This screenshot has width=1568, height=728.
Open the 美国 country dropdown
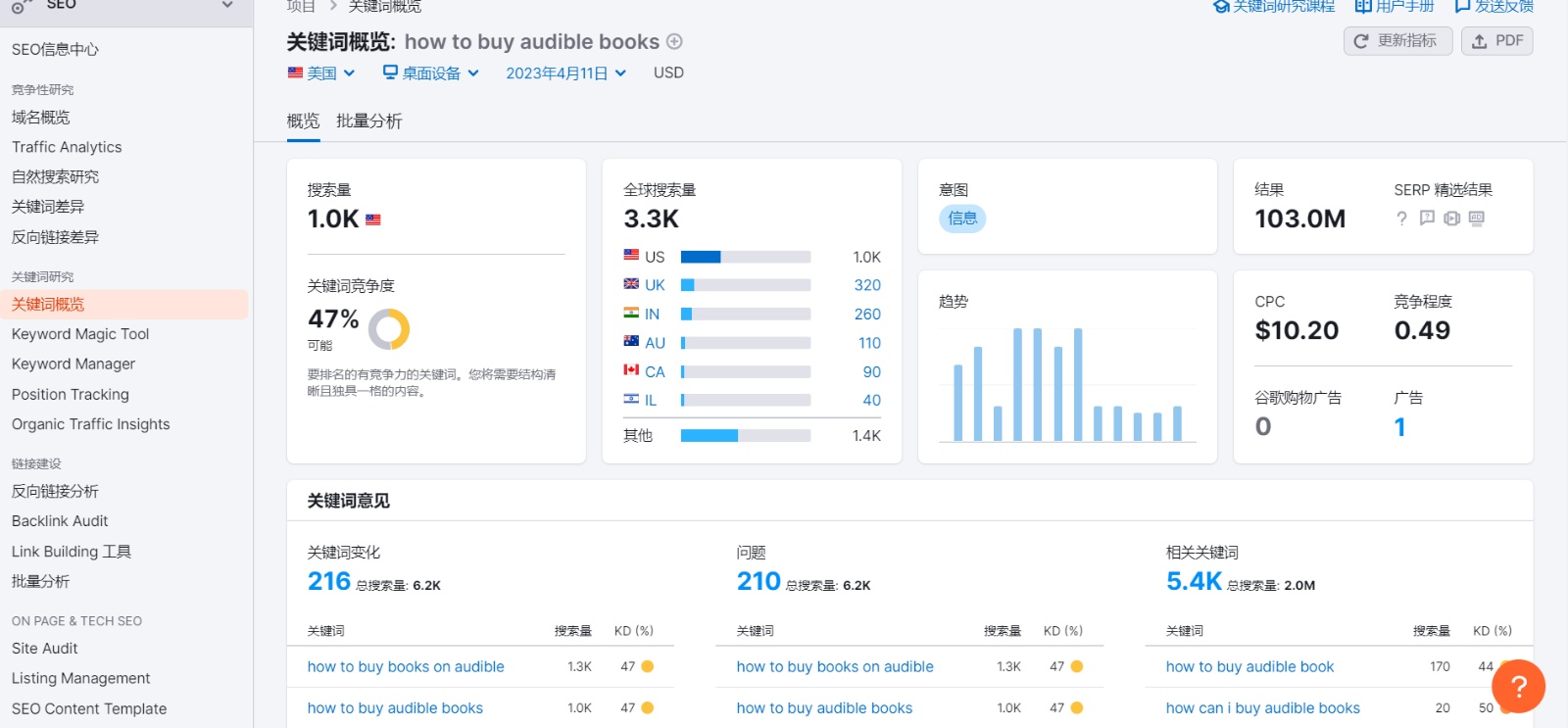321,73
